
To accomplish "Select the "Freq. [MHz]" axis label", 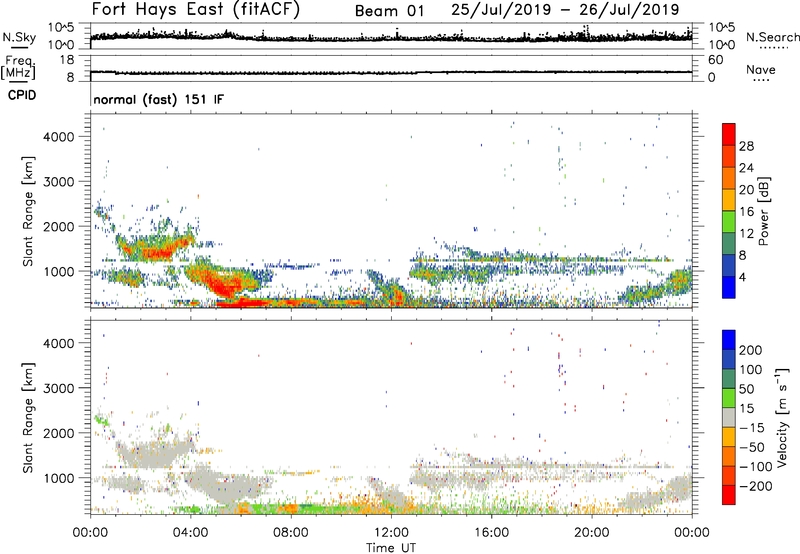I will point(18,67).
